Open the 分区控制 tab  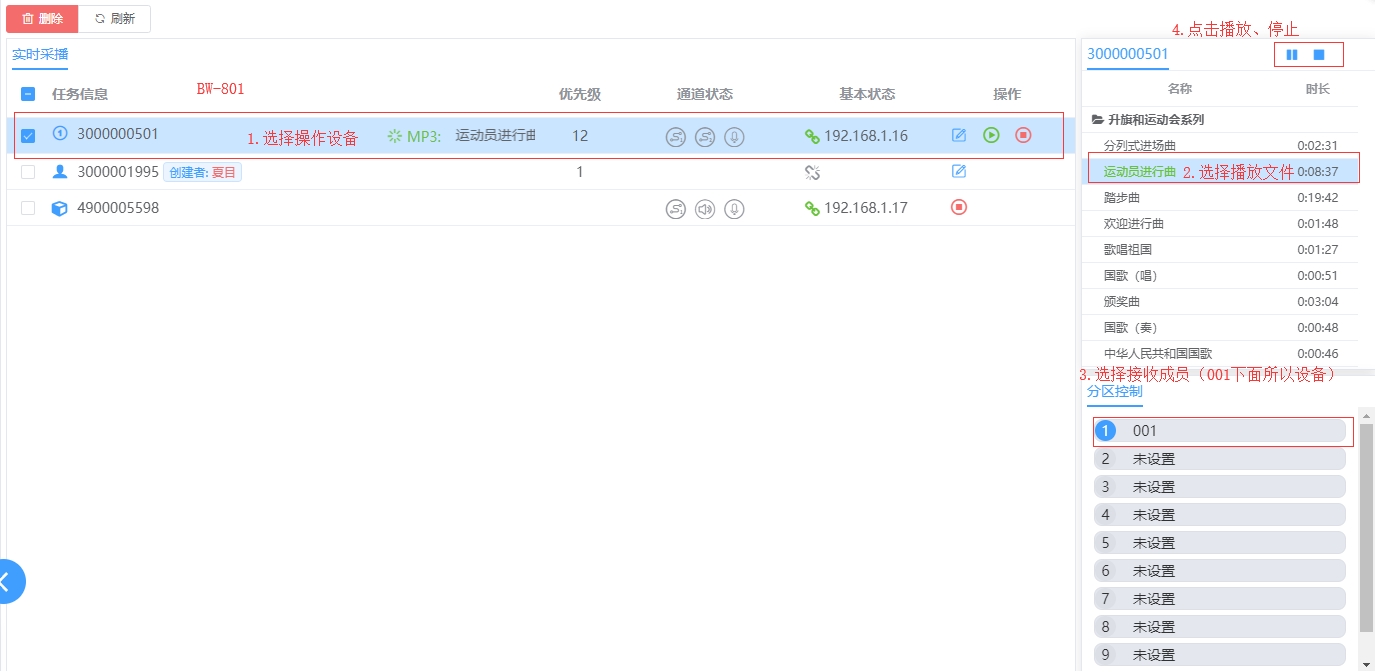(1114, 391)
